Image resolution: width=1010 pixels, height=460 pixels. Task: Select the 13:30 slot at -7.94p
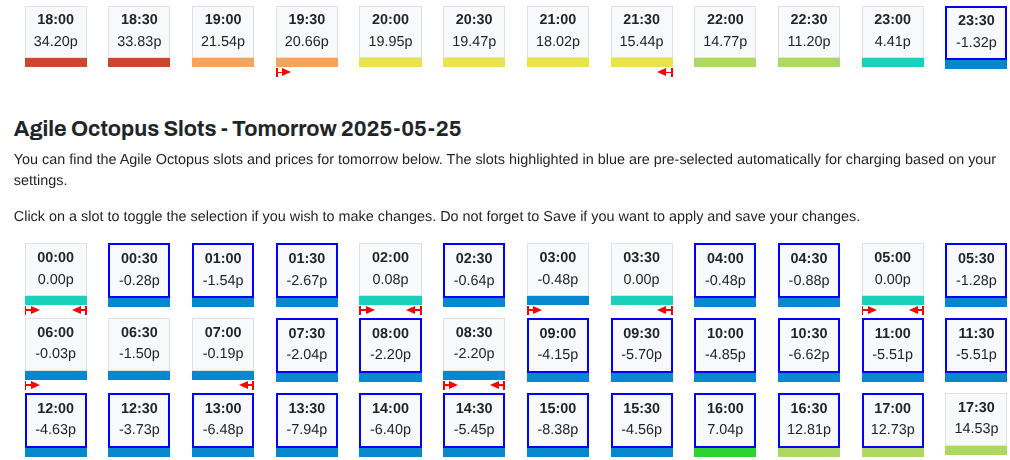point(307,419)
